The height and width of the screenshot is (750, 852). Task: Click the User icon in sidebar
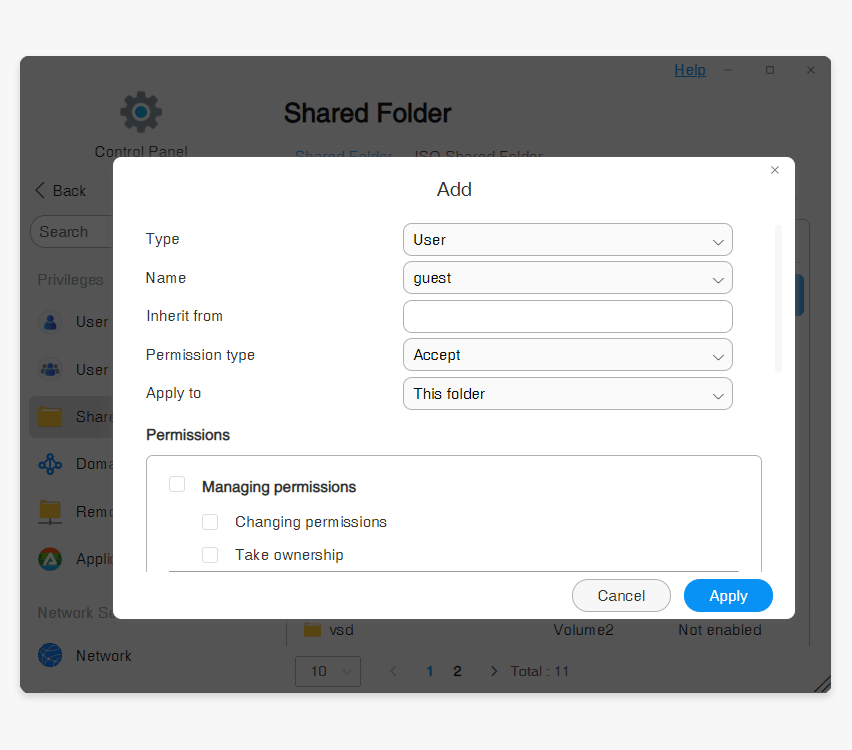pos(50,322)
